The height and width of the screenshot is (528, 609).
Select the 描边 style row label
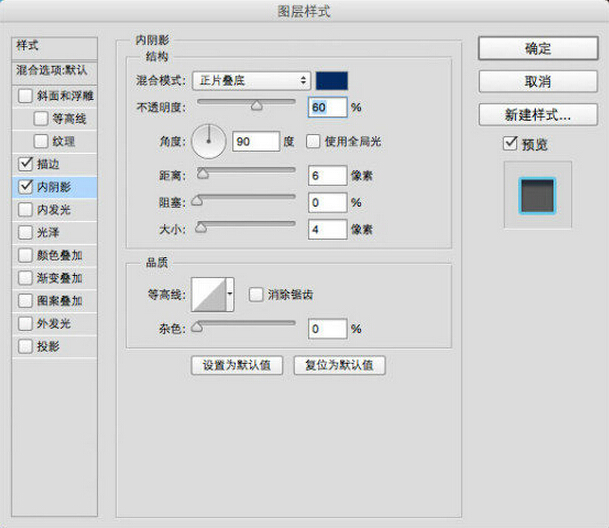48,164
